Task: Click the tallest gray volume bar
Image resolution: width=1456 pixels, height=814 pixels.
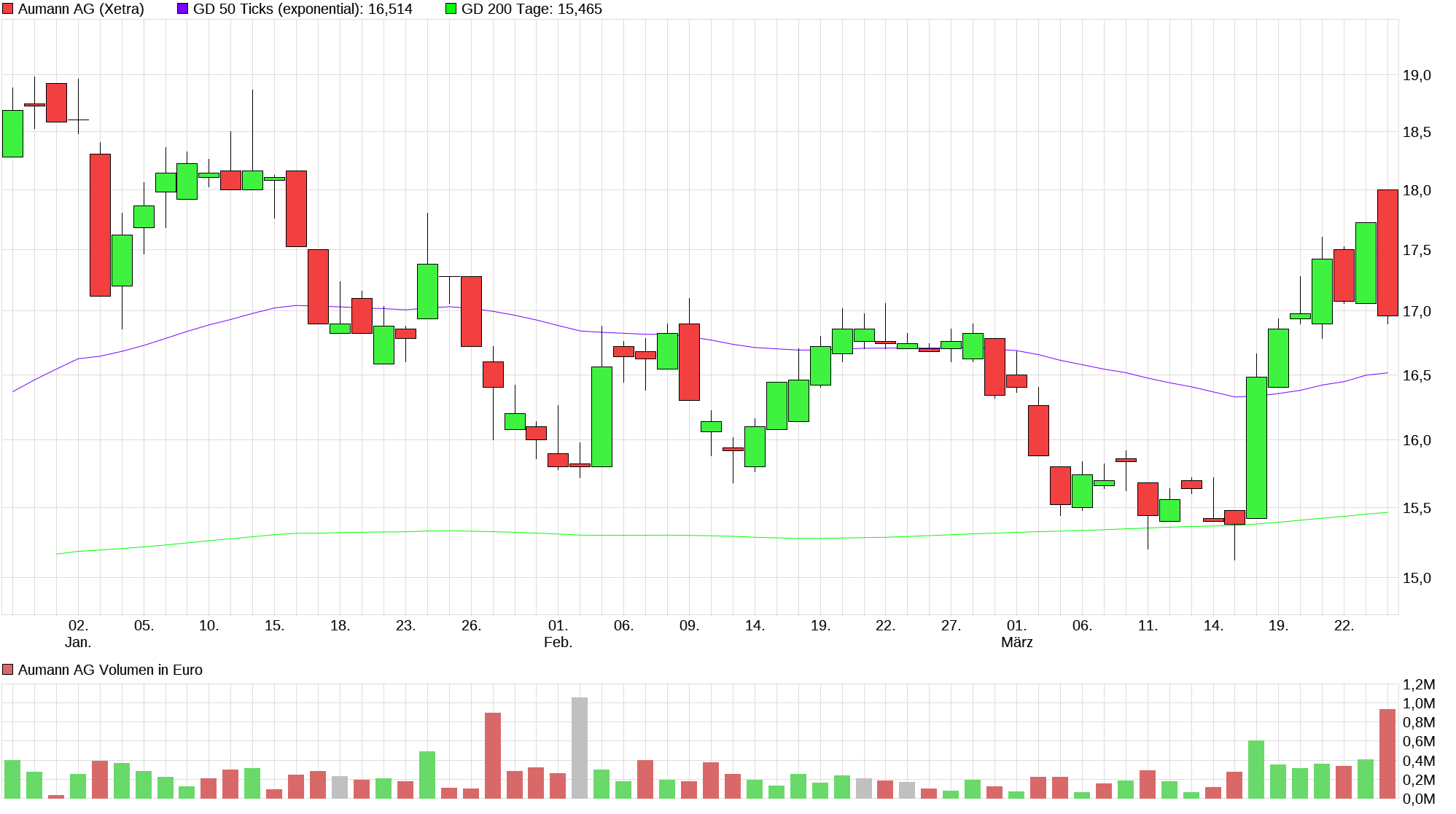Action: 580,748
